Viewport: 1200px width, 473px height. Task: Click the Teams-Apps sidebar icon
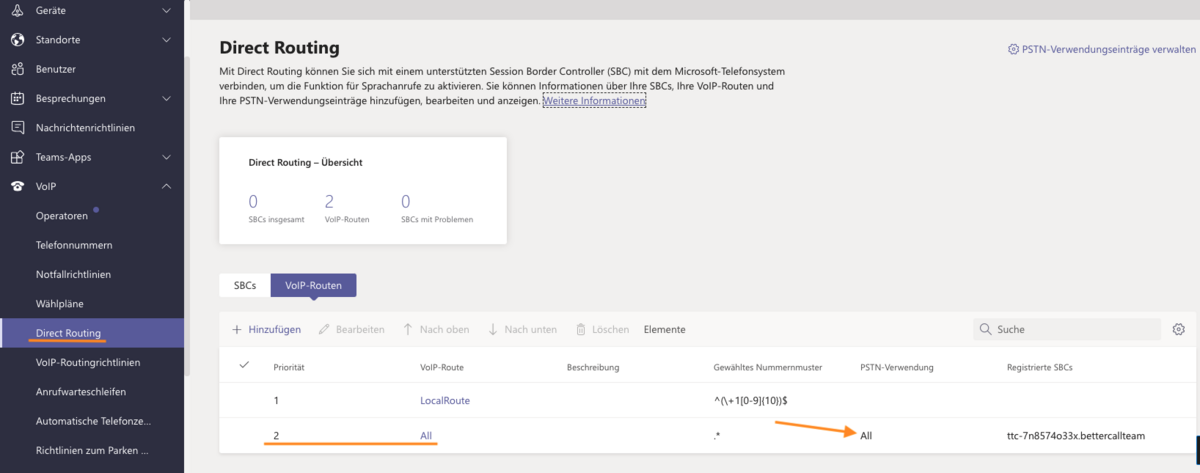click(17, 157)
